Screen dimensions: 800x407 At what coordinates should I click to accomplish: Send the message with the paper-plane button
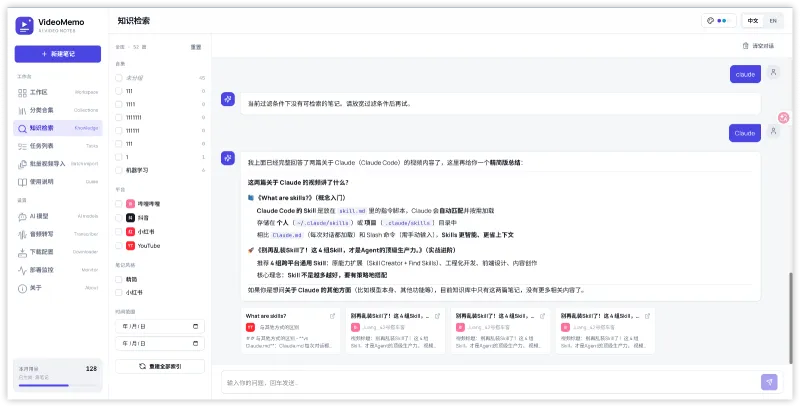coord(769,382)
